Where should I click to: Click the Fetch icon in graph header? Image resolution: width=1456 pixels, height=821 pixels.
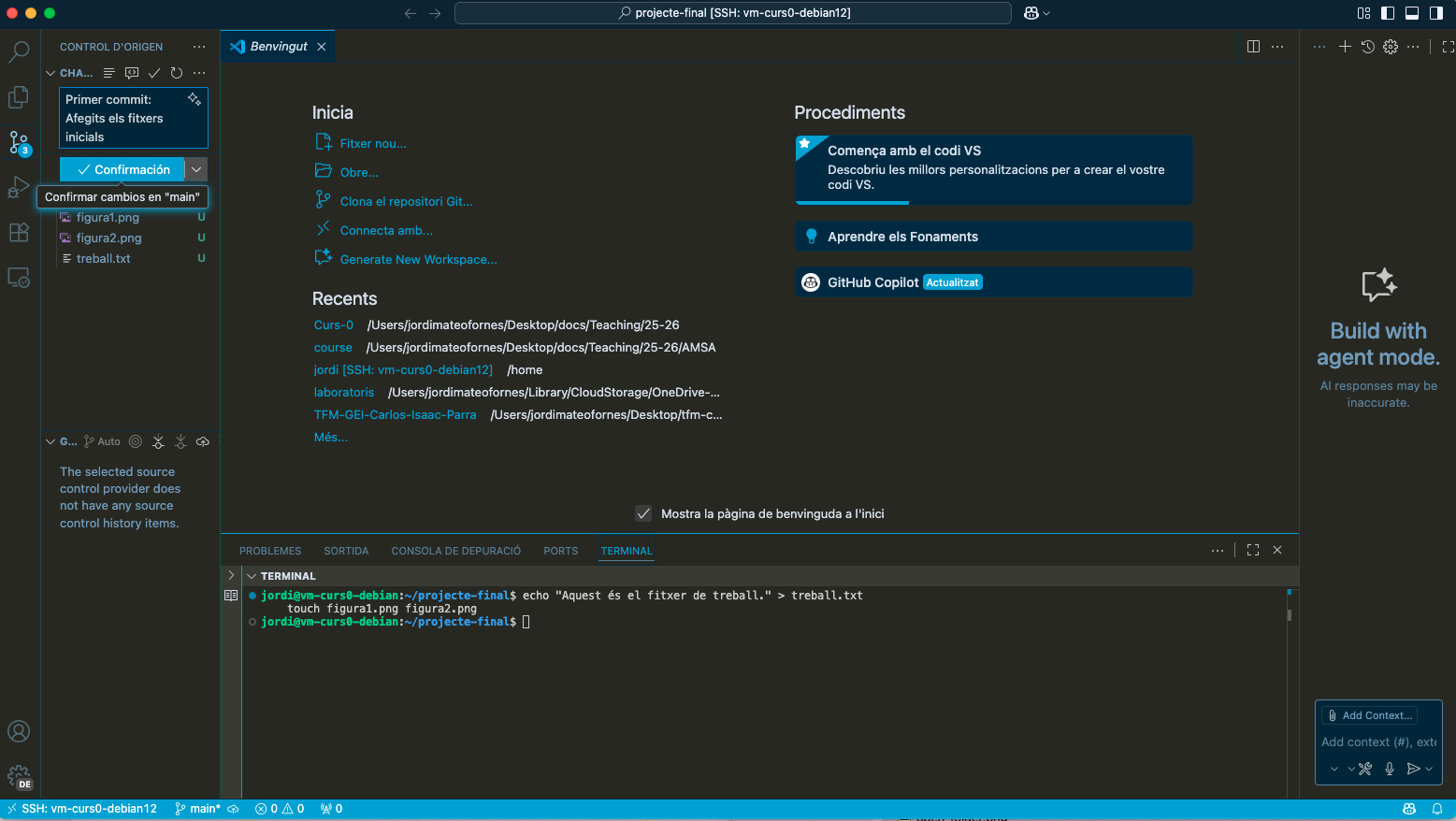click(158, 441)
